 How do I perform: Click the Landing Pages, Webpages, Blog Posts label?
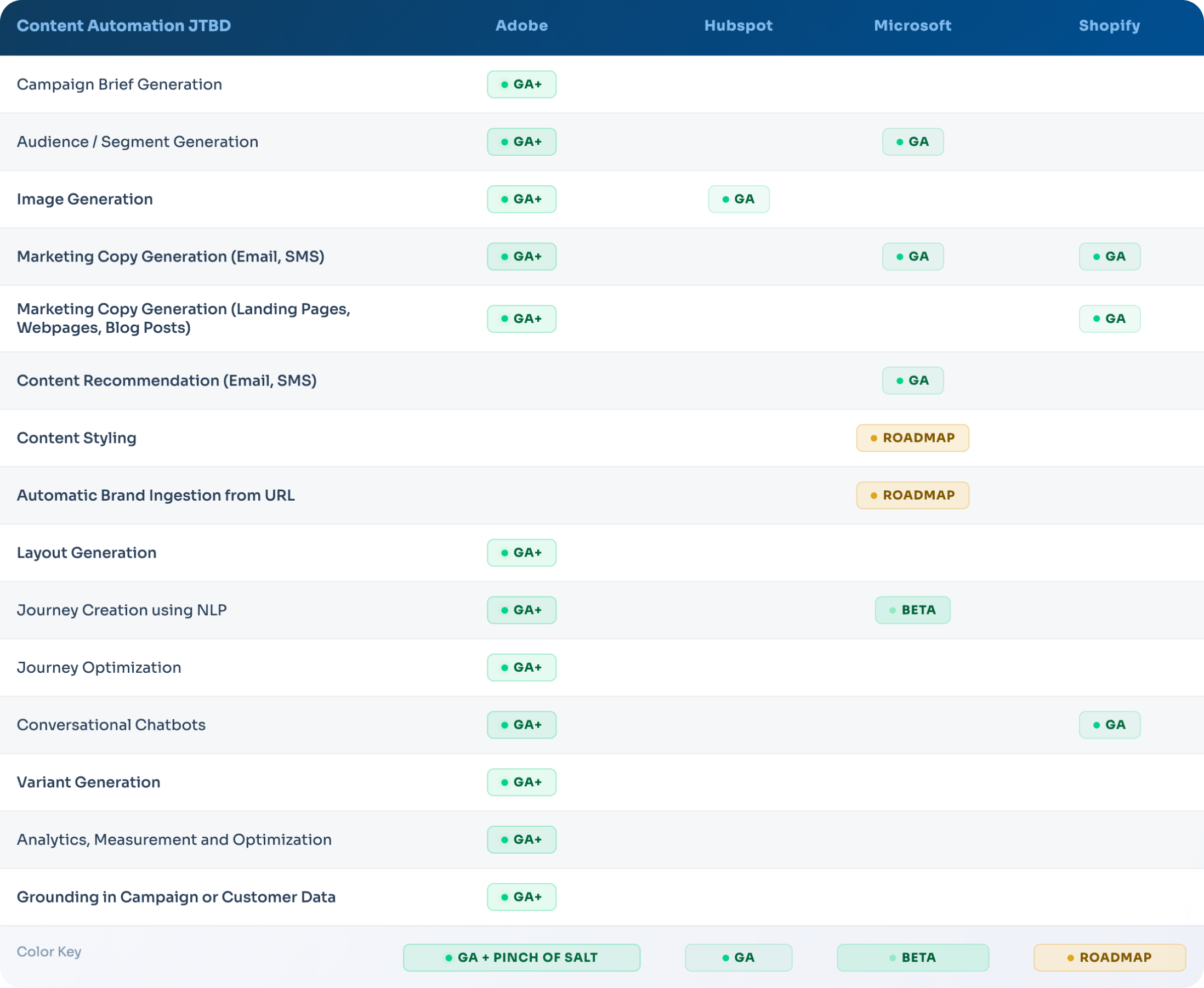(x=184, y=318)
